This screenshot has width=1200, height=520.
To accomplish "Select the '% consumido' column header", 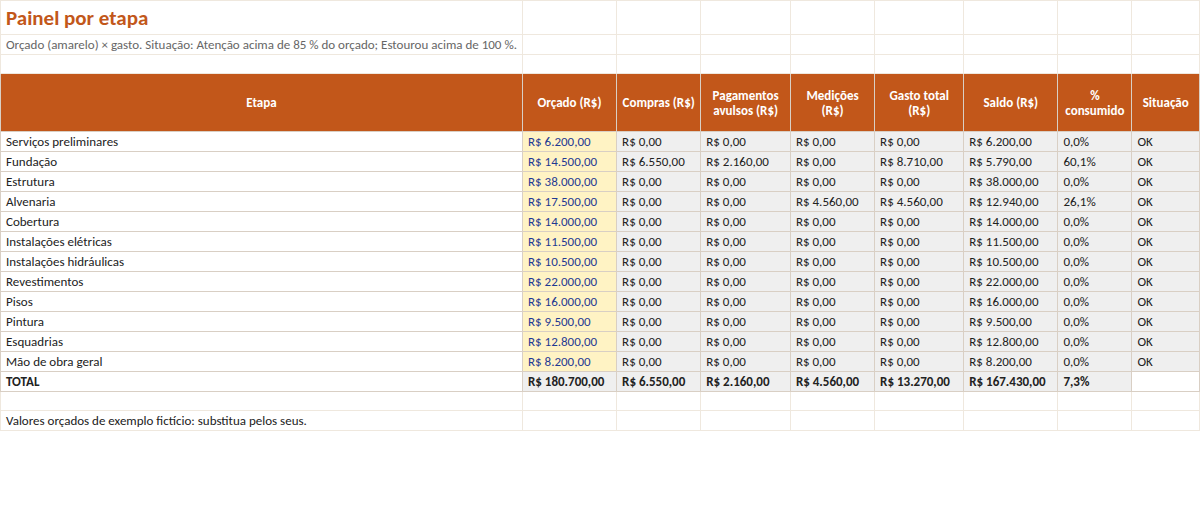I will point(1094,102).
